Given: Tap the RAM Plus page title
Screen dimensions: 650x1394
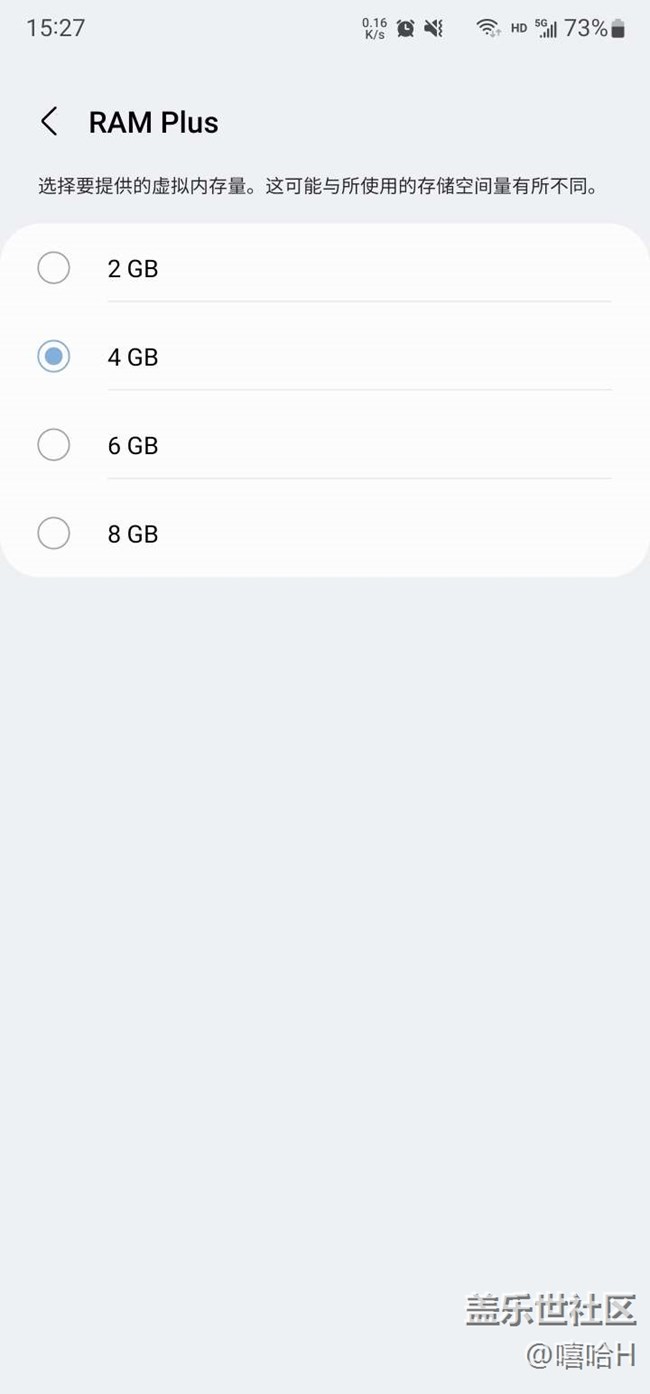Looking at the screenshot, I should (153, 122).
